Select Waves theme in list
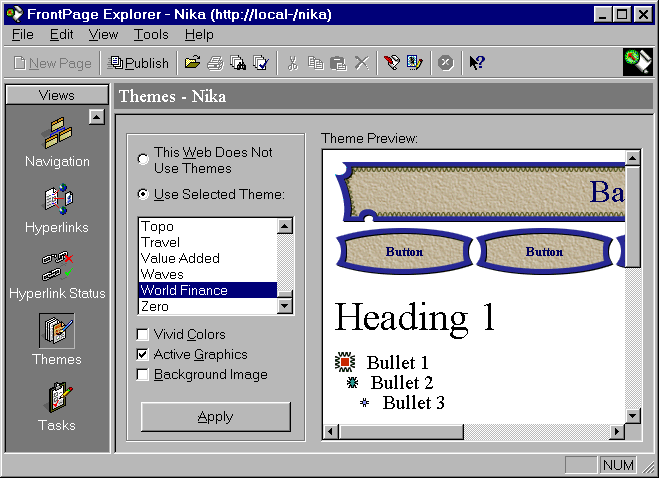Image resolution: width=659 pixels, height=478 pixels. click(x=208, y=274)
